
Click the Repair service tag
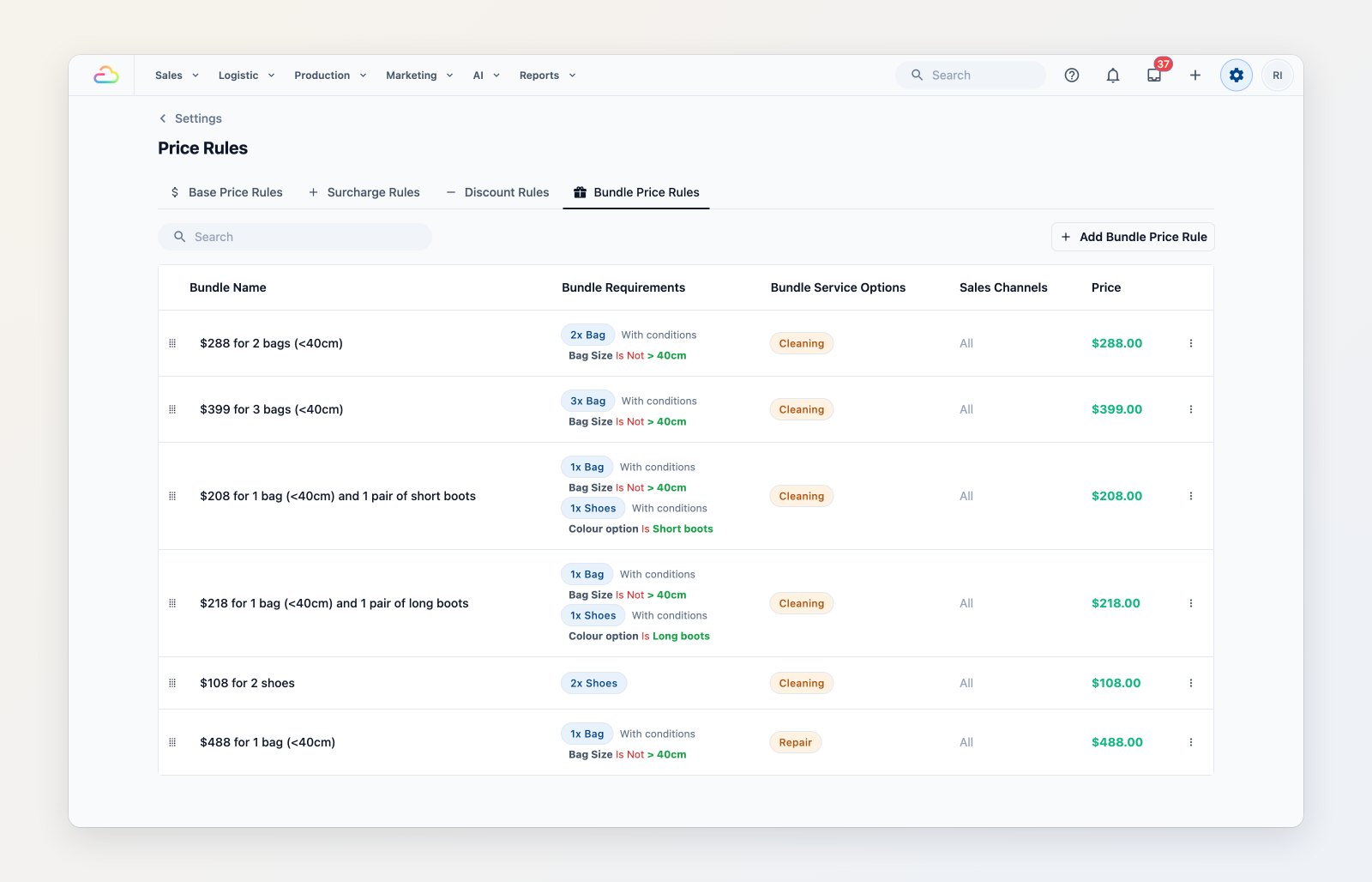[x=795, y=742]
